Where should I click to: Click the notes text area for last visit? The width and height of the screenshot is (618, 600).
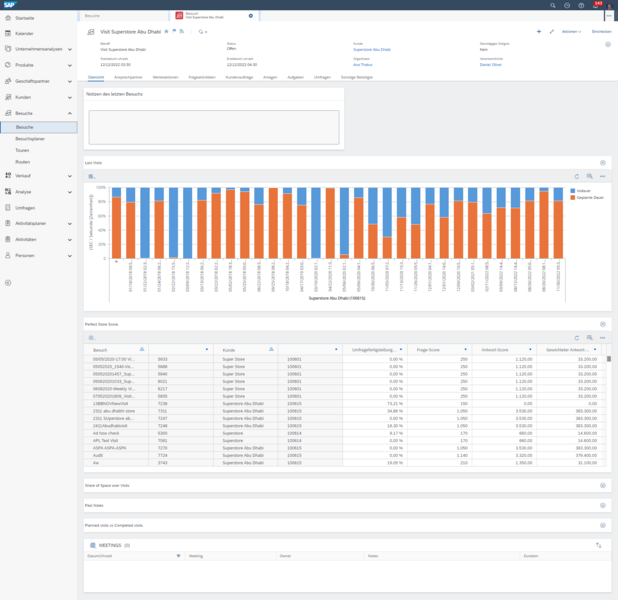click(x=214, y=127)
